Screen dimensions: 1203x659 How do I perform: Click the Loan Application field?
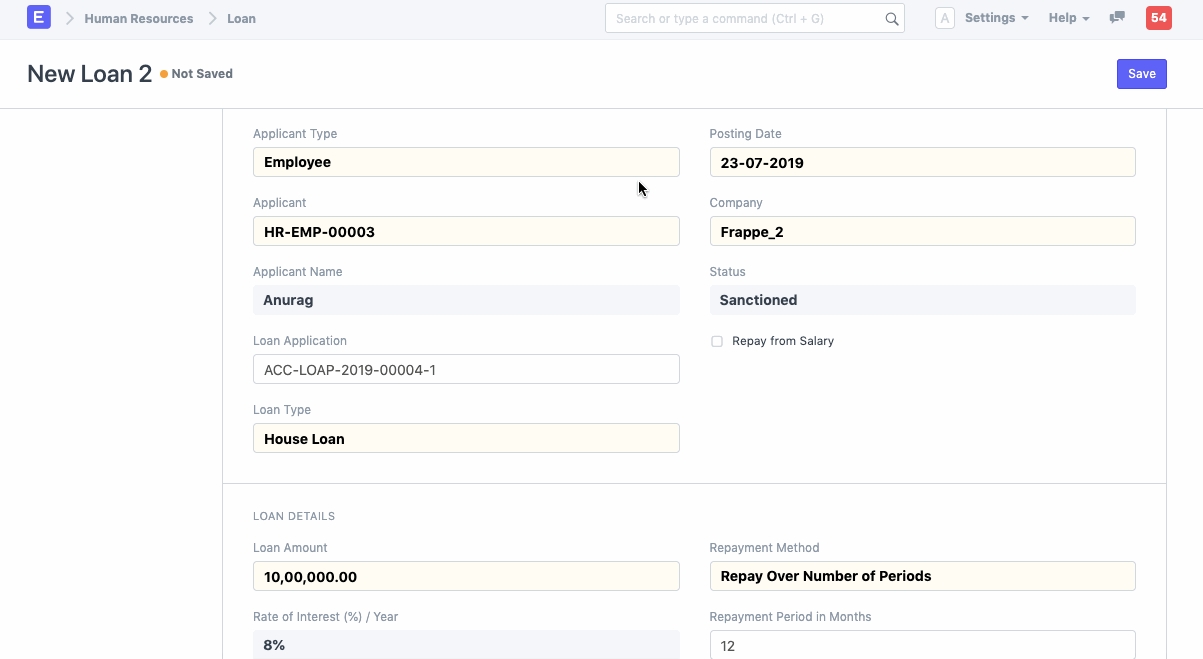pos(466,369)
